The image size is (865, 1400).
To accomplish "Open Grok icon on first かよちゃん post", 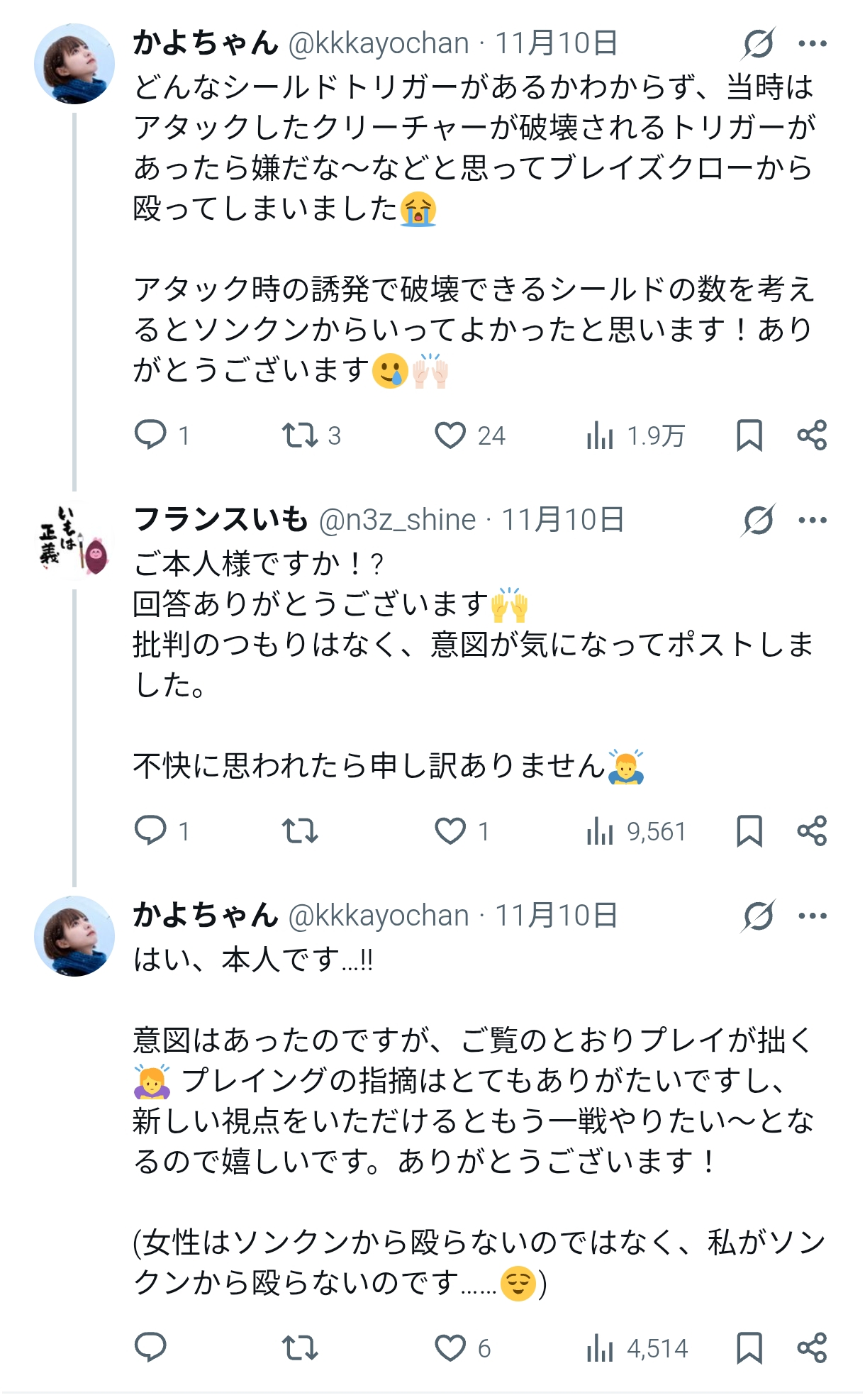I will click(x=759, y=43).
